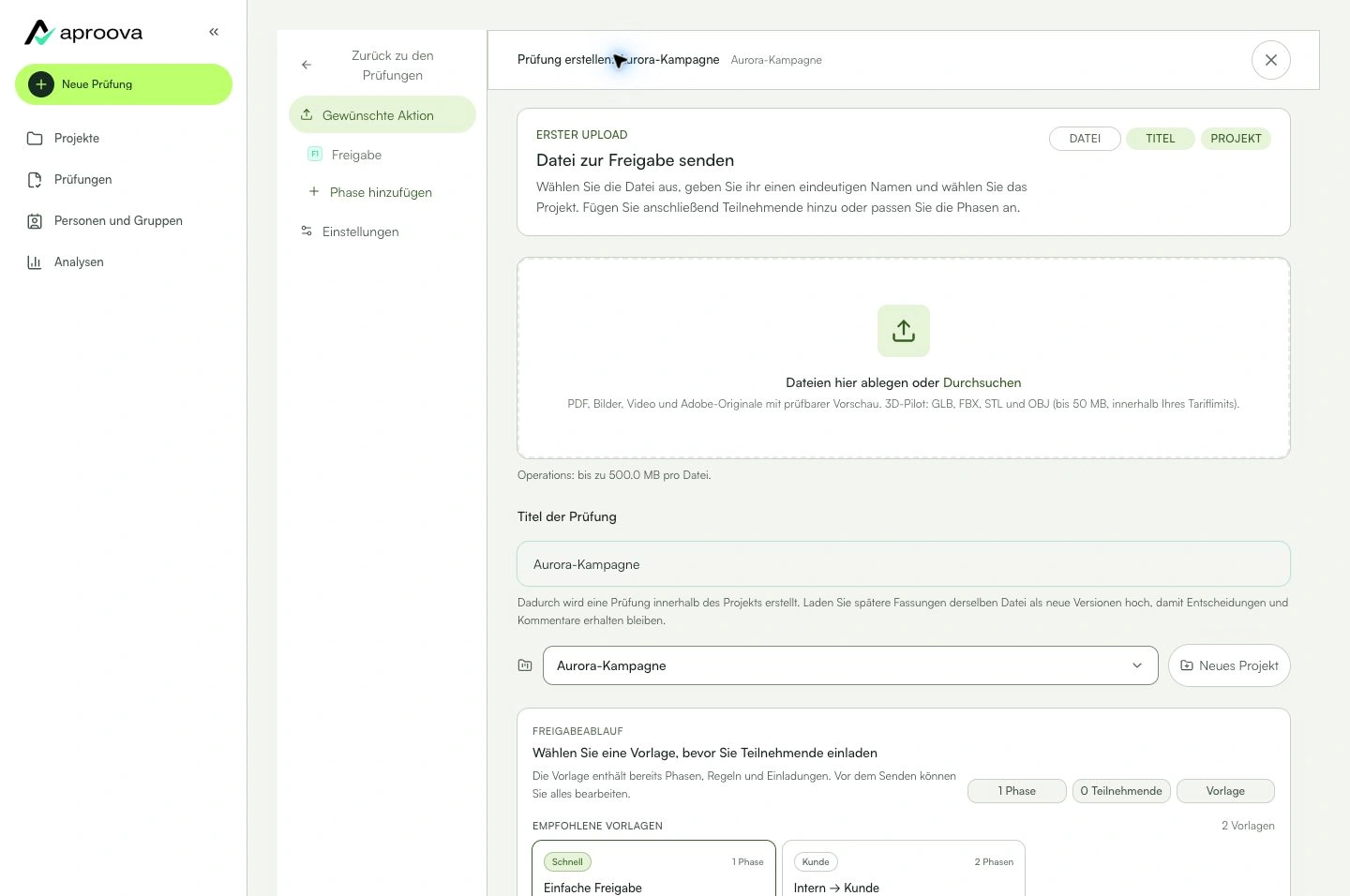Click the upload icon in drop zone

[x=904, y=331]
